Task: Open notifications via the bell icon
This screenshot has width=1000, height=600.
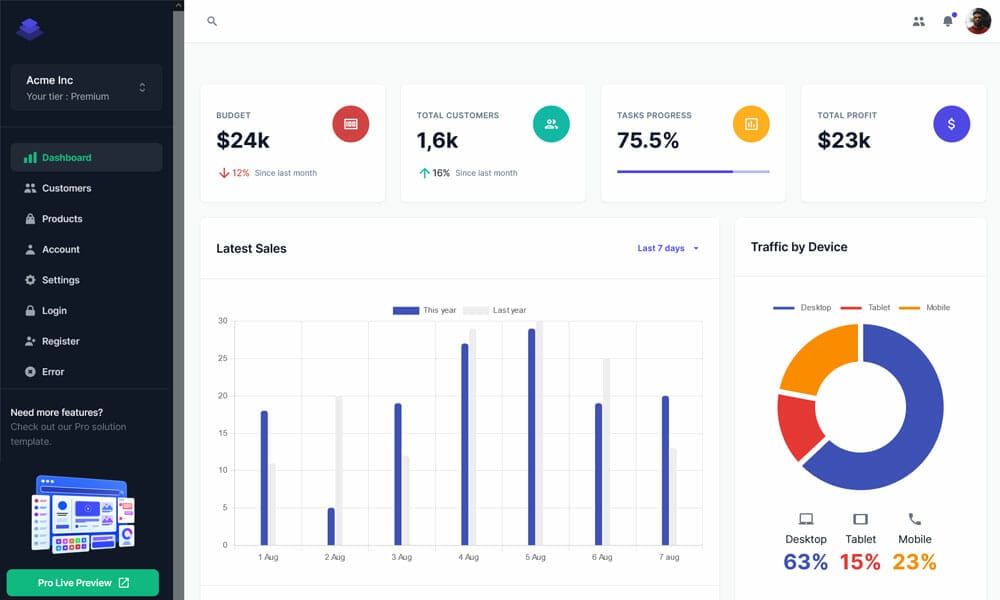Action: pos(947,20)
